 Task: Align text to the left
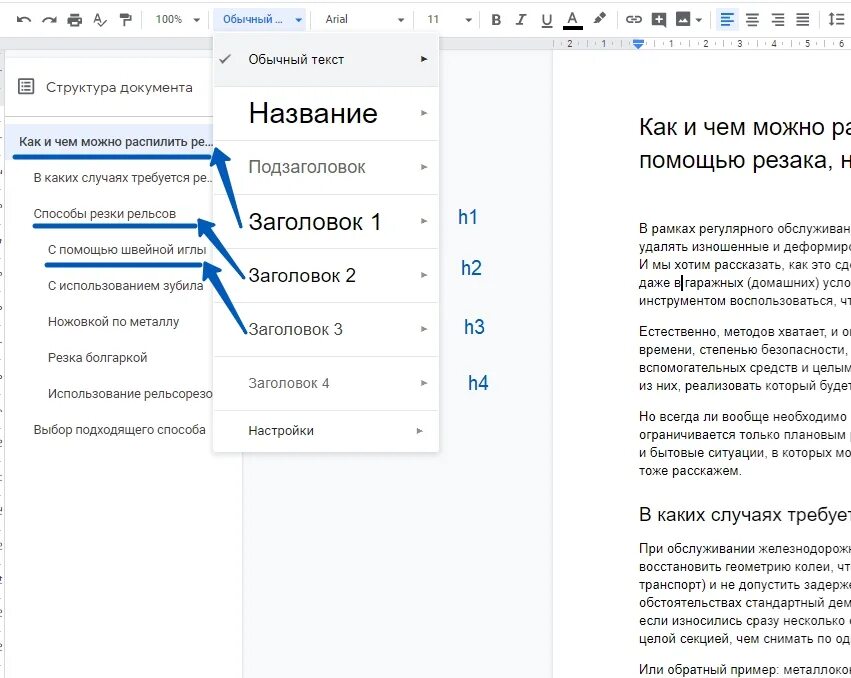pos(727,20)
